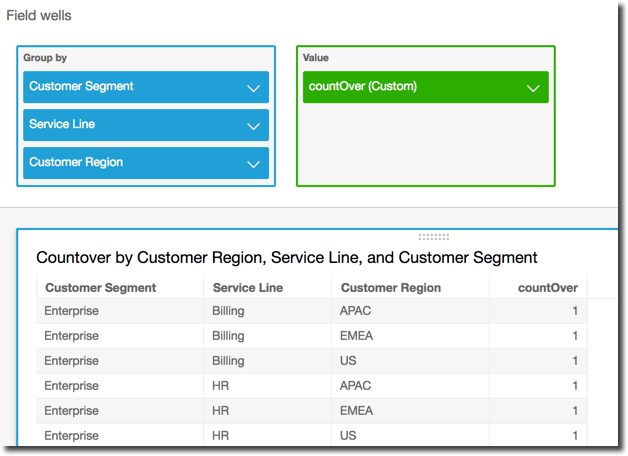Sort by the Service Line column header
Viewport: 628px width, 456px height.
click(x=247, y=288)
